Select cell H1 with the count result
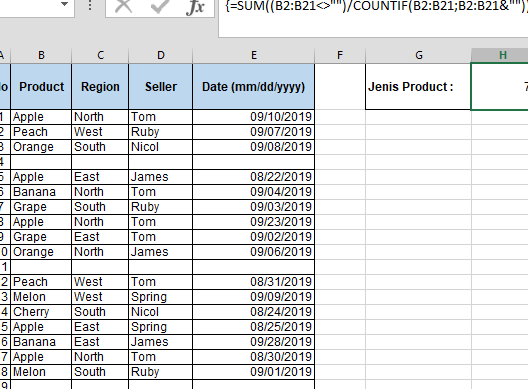 (500, 87)
